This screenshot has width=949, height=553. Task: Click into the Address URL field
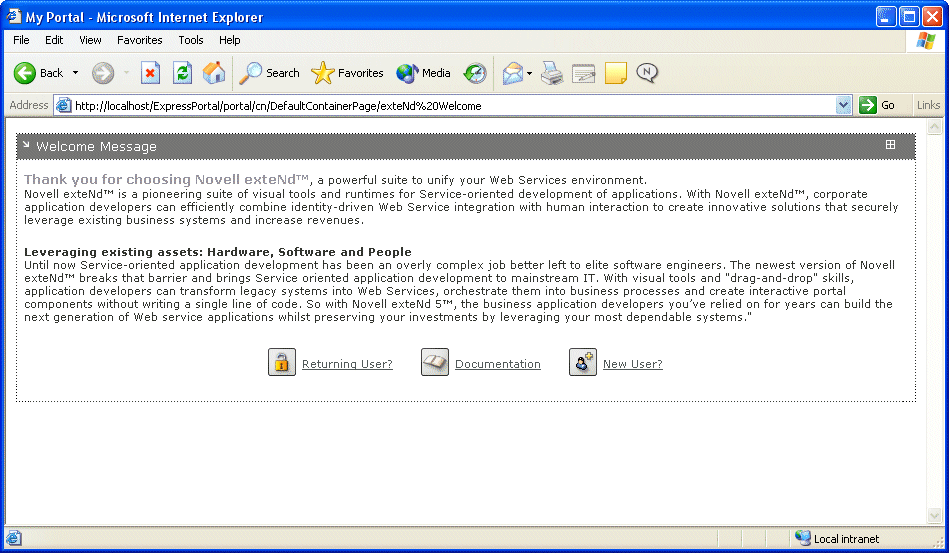[454, 106]
